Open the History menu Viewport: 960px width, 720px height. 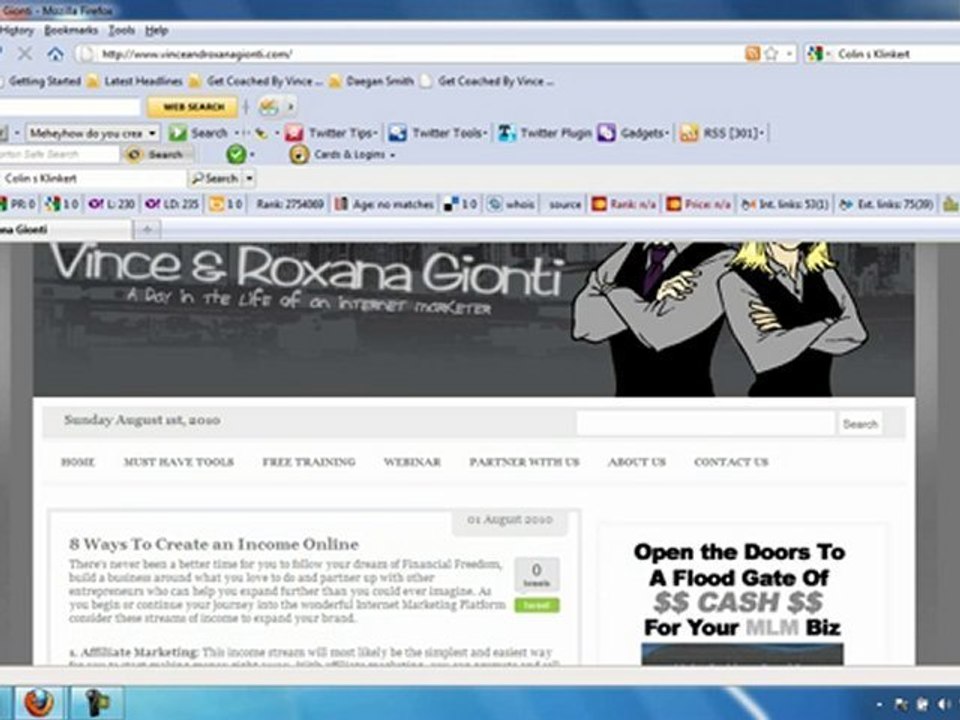tap(17, 30)
